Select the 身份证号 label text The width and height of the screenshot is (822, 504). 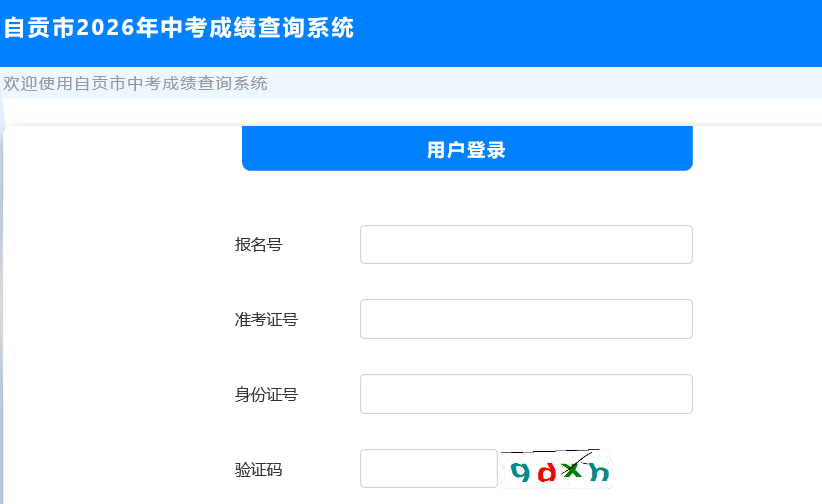[266, 394]
